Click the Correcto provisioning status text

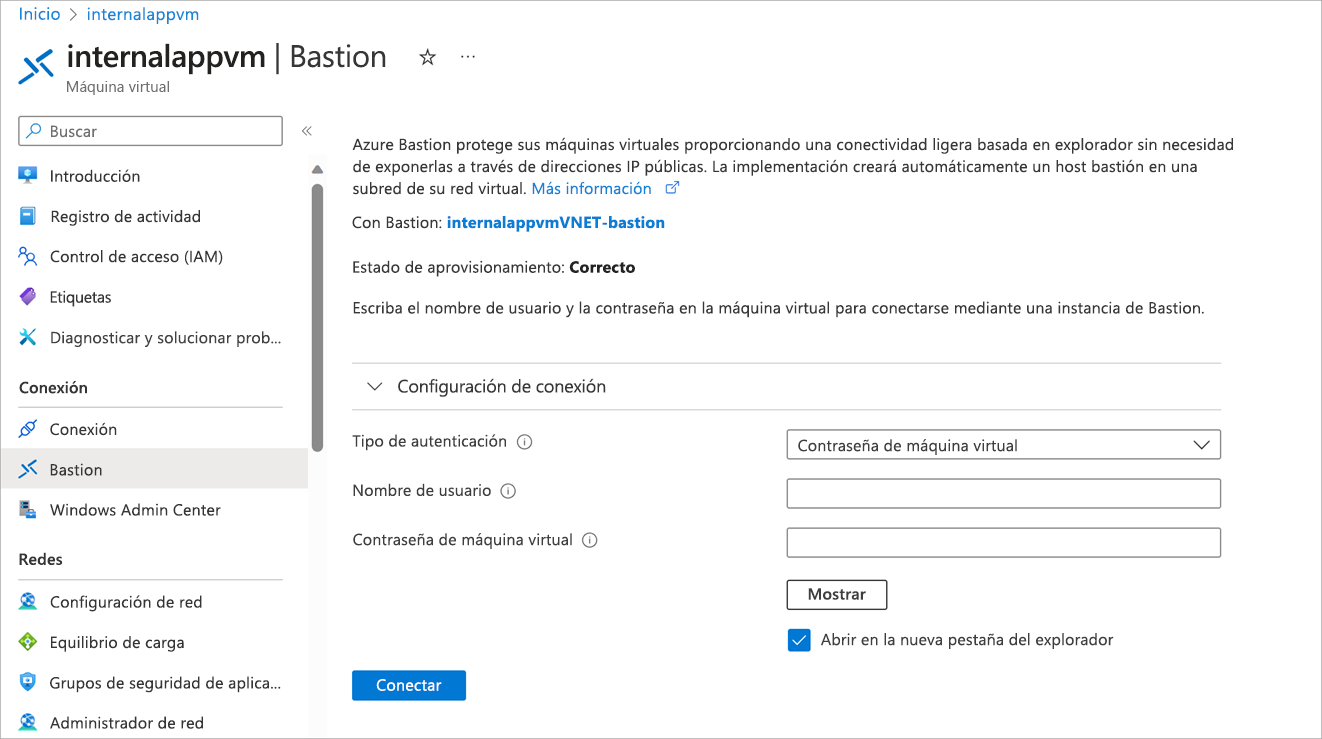pos(602,268)
